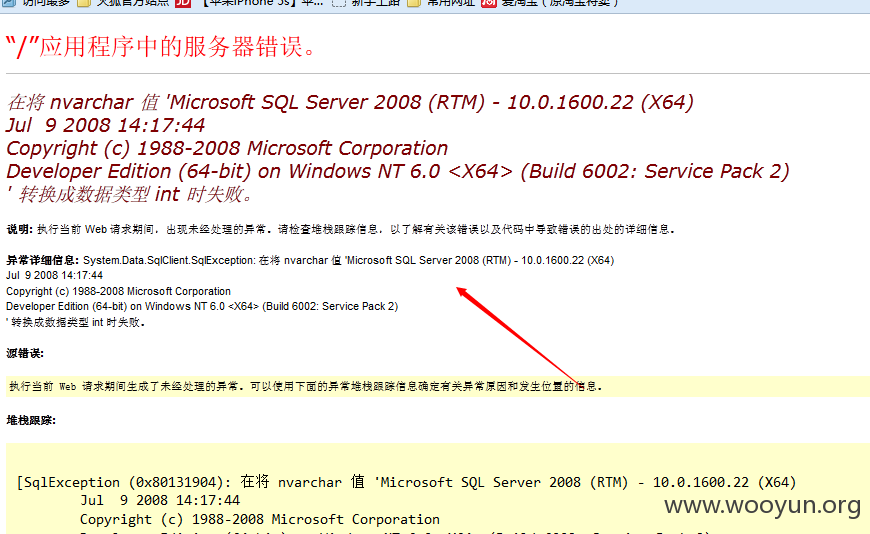The height and width of the screenshot is (534, 870).
Task: Click the italic 'Copyright (c) 1988-2008 Microsoft Corporation' line
Action: pos(227,148)
